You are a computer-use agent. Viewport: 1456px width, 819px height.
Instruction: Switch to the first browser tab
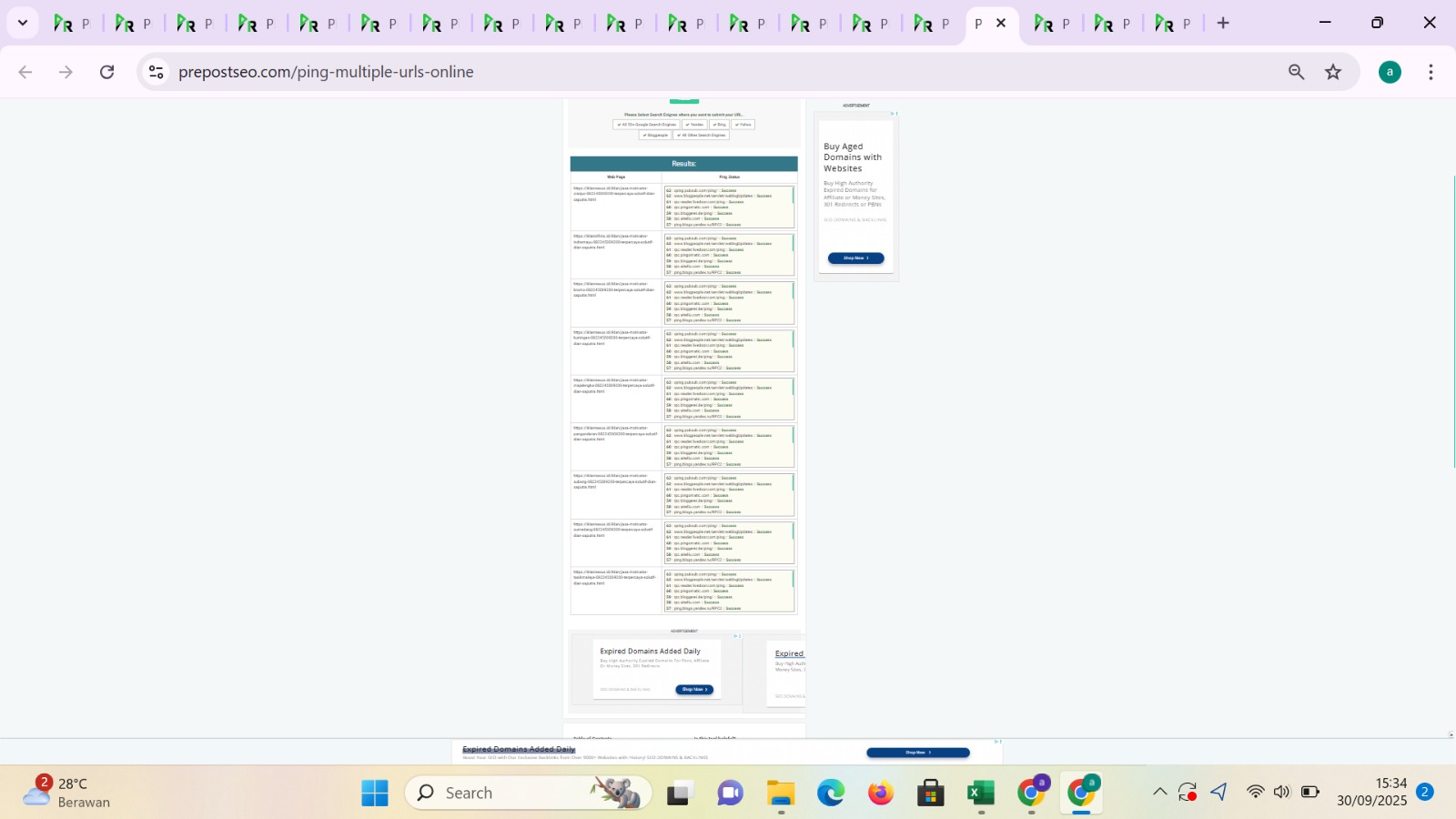[x=71, y=24]
